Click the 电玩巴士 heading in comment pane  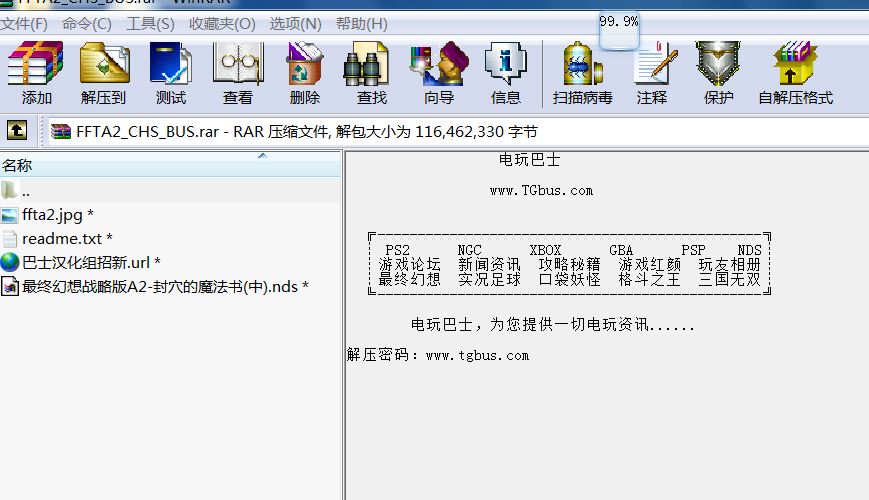point(529,160)
